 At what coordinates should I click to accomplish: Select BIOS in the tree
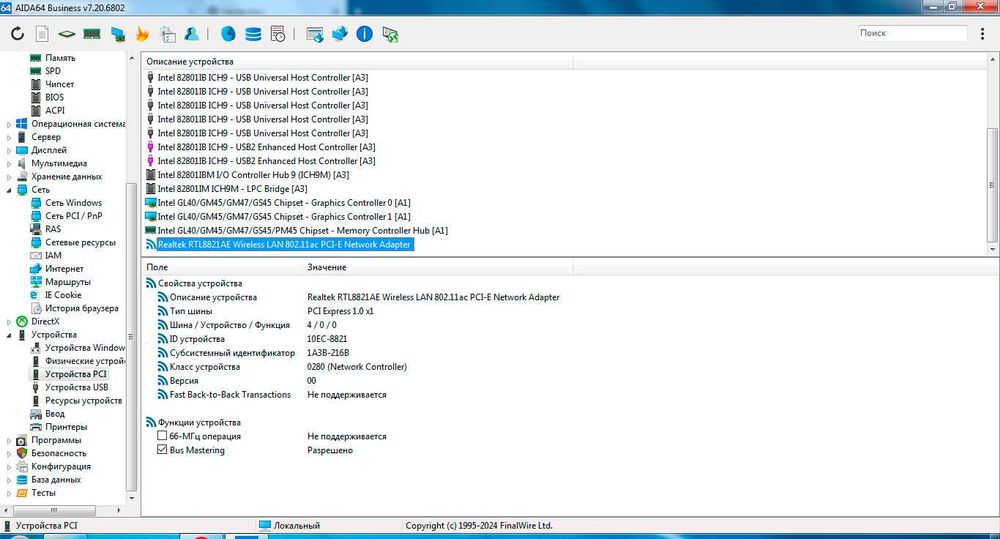pos(54,97)
